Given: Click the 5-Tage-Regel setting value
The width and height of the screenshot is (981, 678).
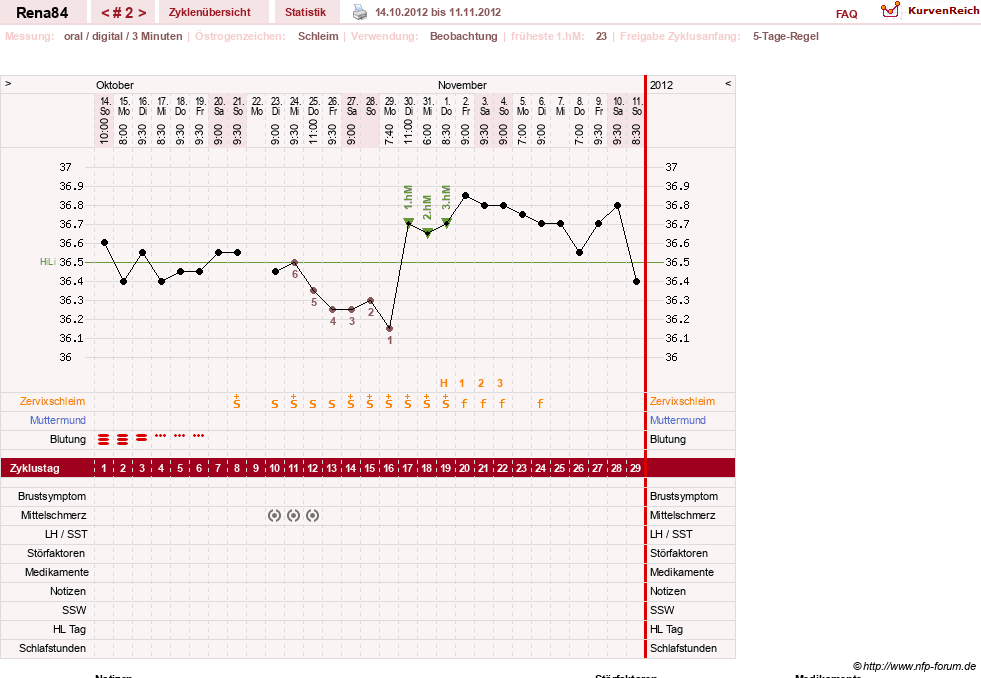Looking at the screenshot, I should [x=786, y=36].
